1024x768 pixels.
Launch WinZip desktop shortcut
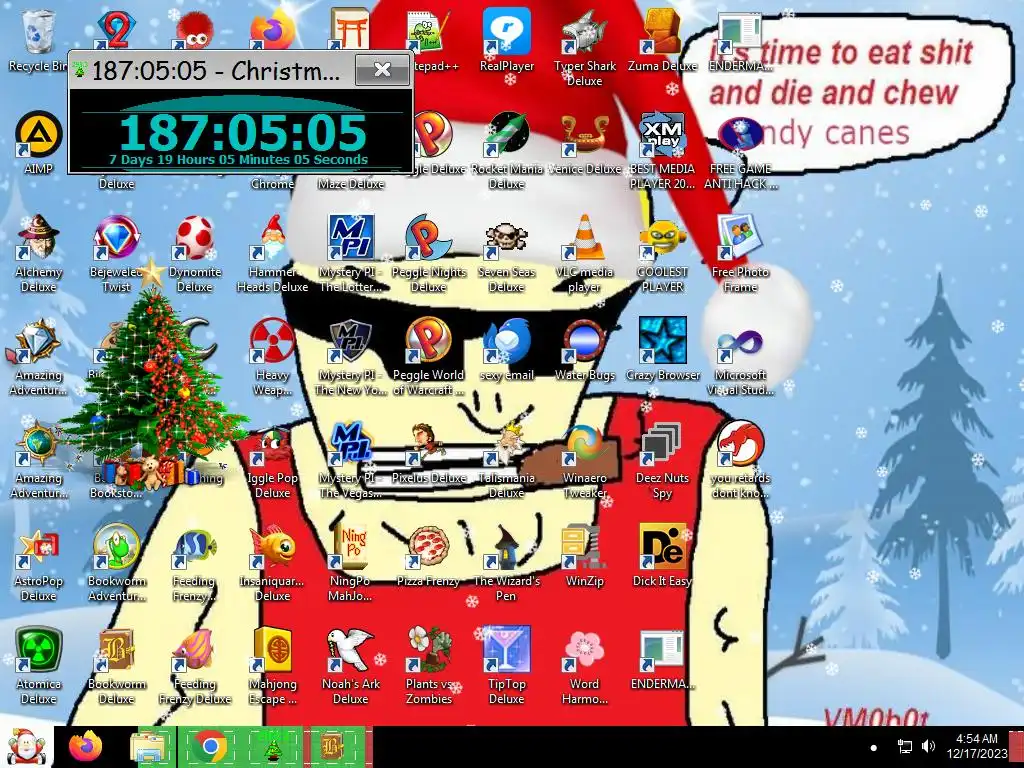[x=584, y=556]
